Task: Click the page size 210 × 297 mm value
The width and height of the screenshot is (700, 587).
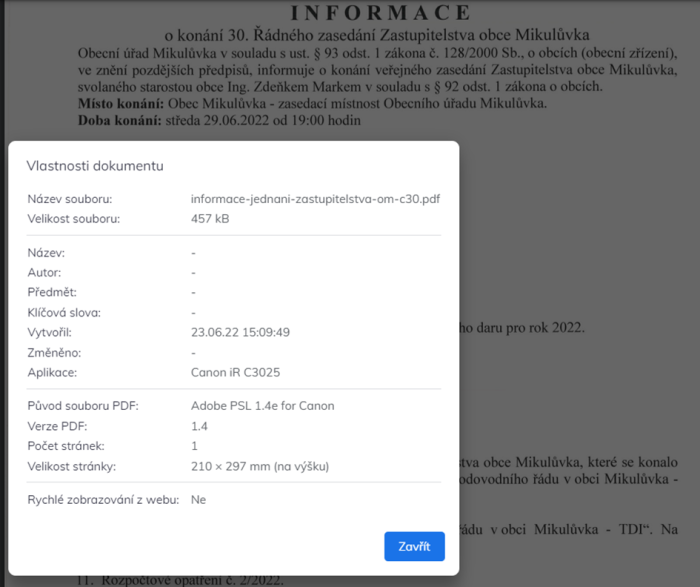Action: tap(260, 466)
